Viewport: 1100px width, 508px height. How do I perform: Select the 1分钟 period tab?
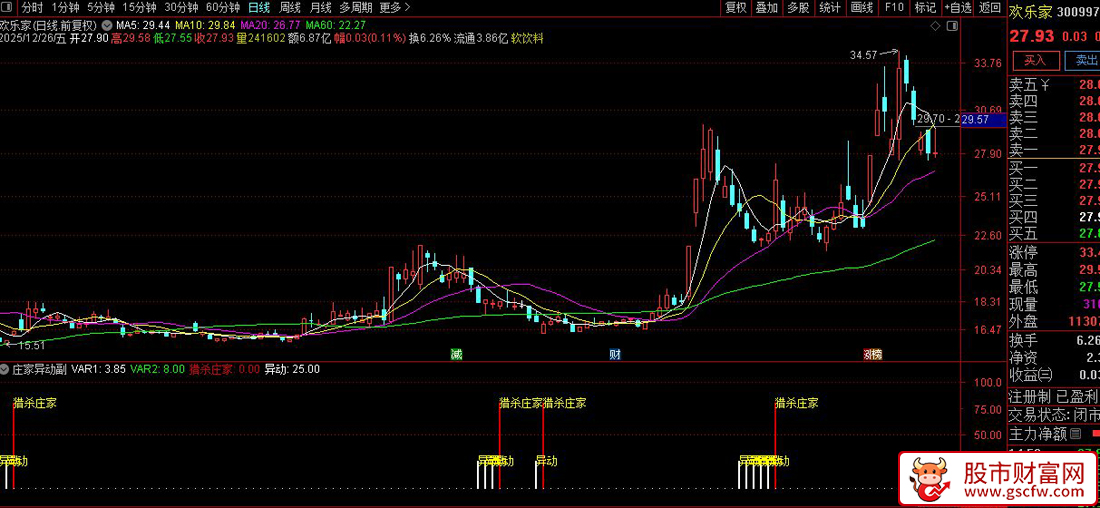point(66,8)
